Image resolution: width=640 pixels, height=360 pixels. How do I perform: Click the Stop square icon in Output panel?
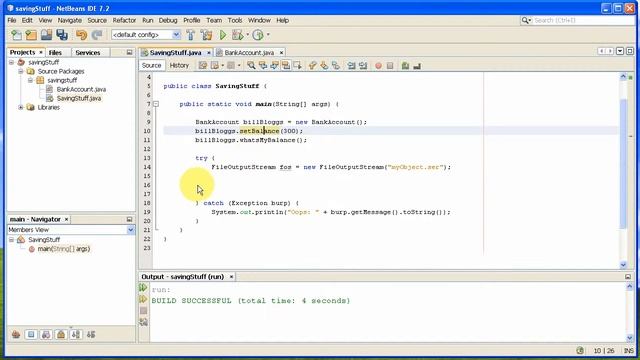[143, 311]
